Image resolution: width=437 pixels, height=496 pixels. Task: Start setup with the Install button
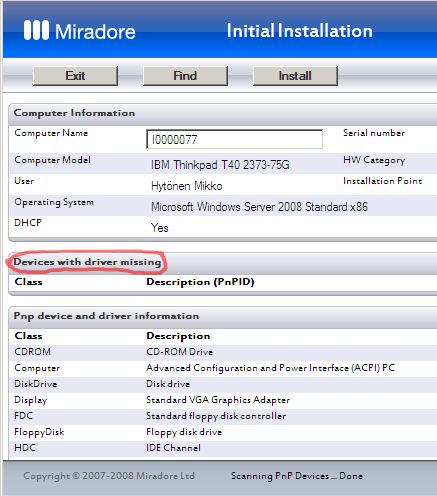pyautogui.click(x=295, y=76)
